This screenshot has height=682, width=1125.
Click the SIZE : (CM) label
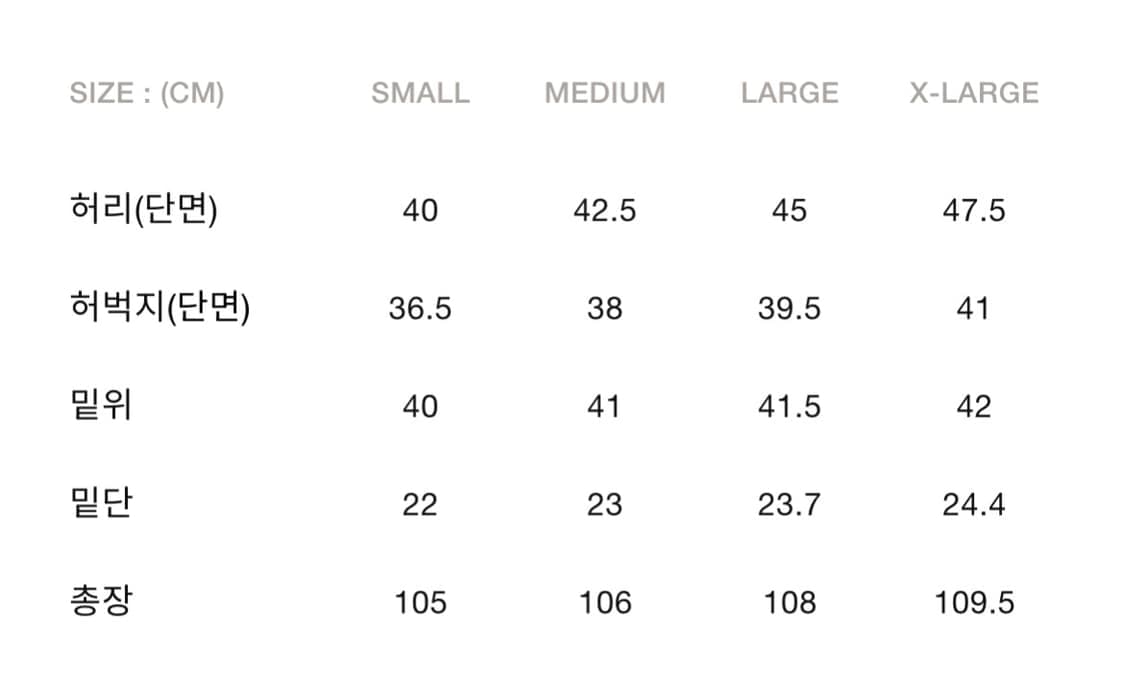(x=147, y=93)
